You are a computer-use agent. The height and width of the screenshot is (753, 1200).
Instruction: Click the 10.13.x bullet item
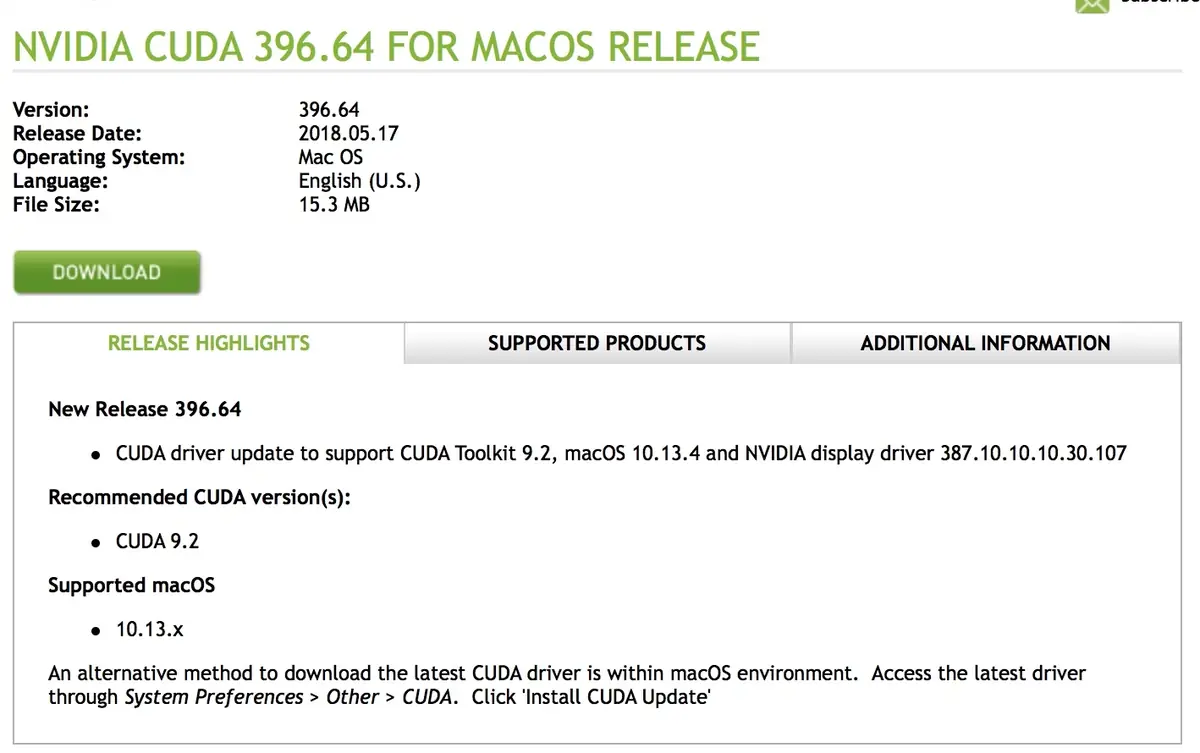tap(149, 629)
